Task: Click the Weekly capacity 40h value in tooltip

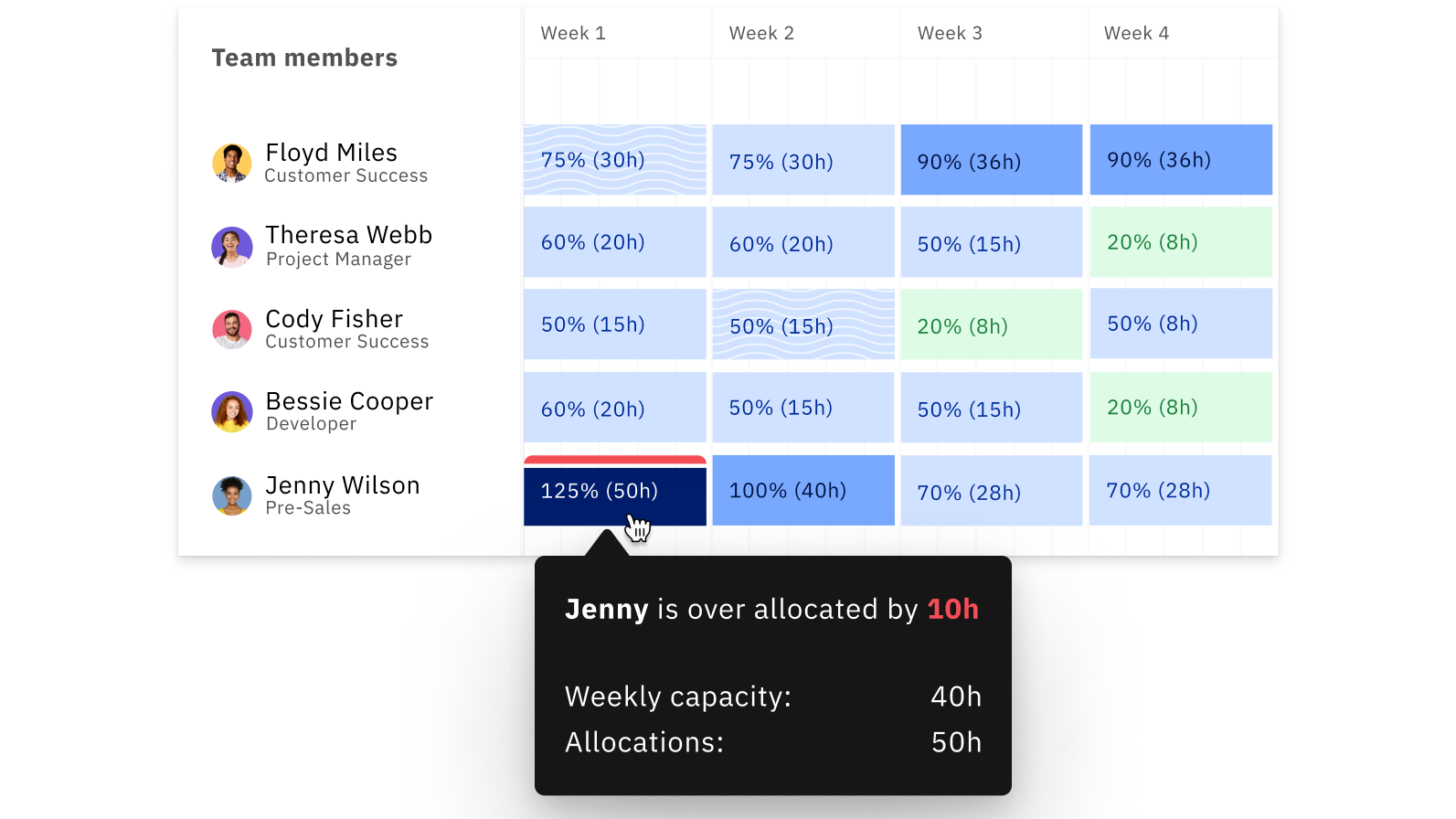Action: (x=955, y=697)
